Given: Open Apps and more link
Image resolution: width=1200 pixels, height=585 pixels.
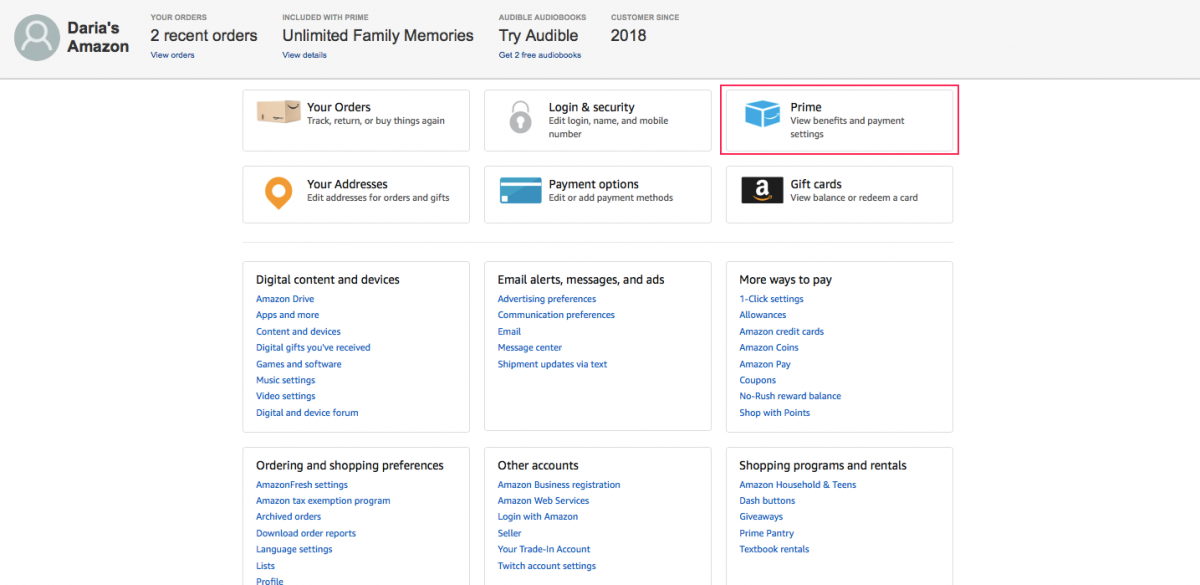Looking at the screenshot, I should point(288,315).
